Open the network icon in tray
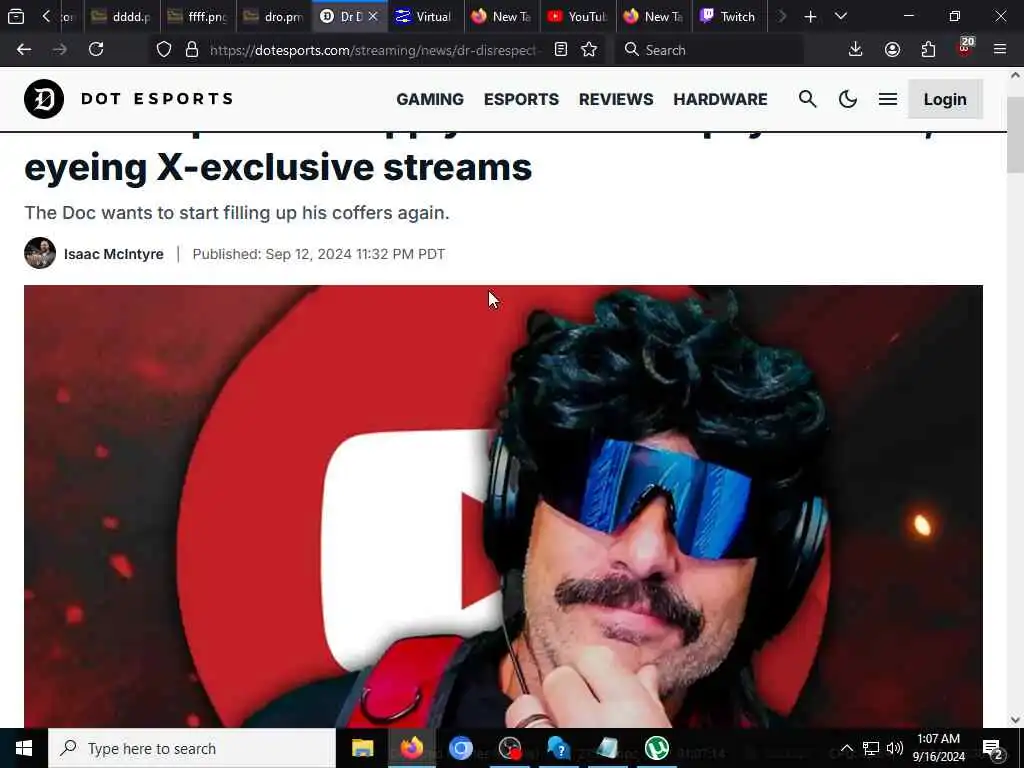The height and width of the screenshot is (768, 1024). tap(871, 748)
